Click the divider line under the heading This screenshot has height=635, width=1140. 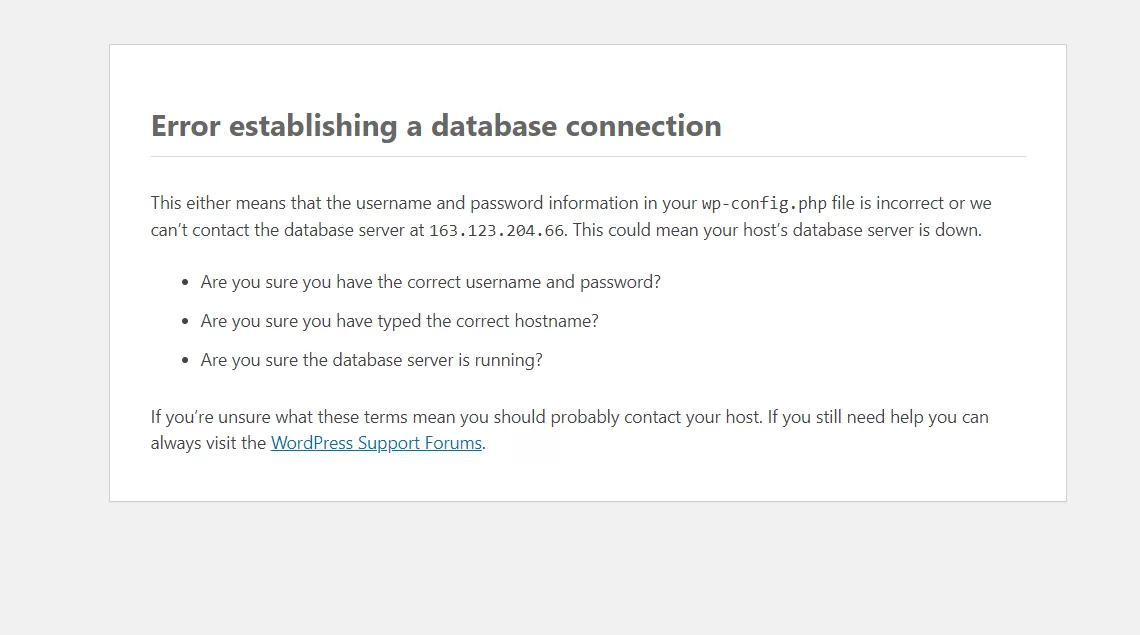587,156
